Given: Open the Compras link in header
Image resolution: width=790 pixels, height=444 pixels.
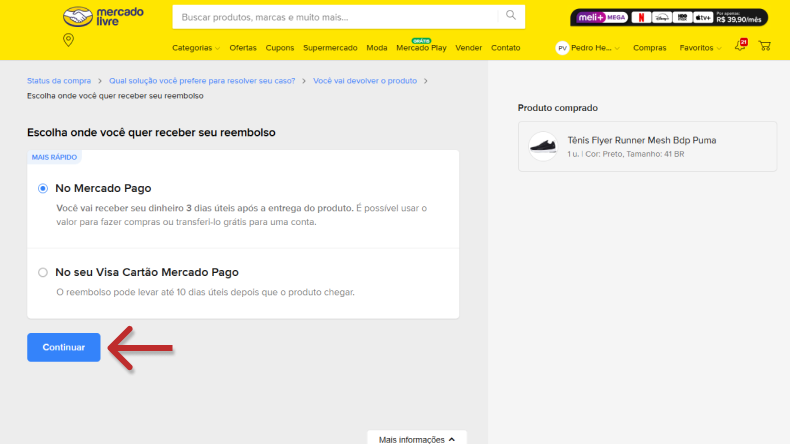Looking at the screenshot, I should point(650,48).
